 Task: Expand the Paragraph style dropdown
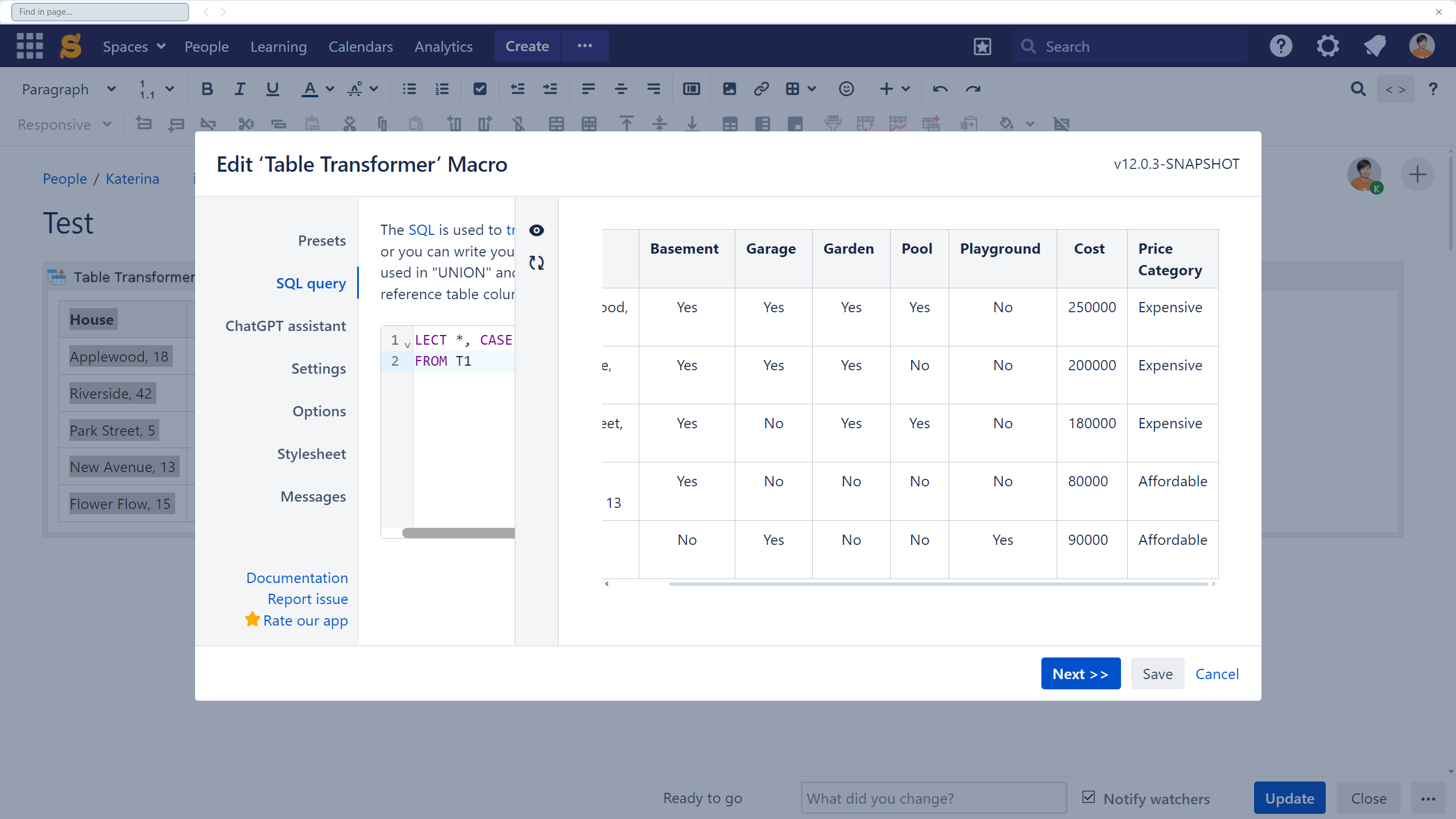pos(68,89)
